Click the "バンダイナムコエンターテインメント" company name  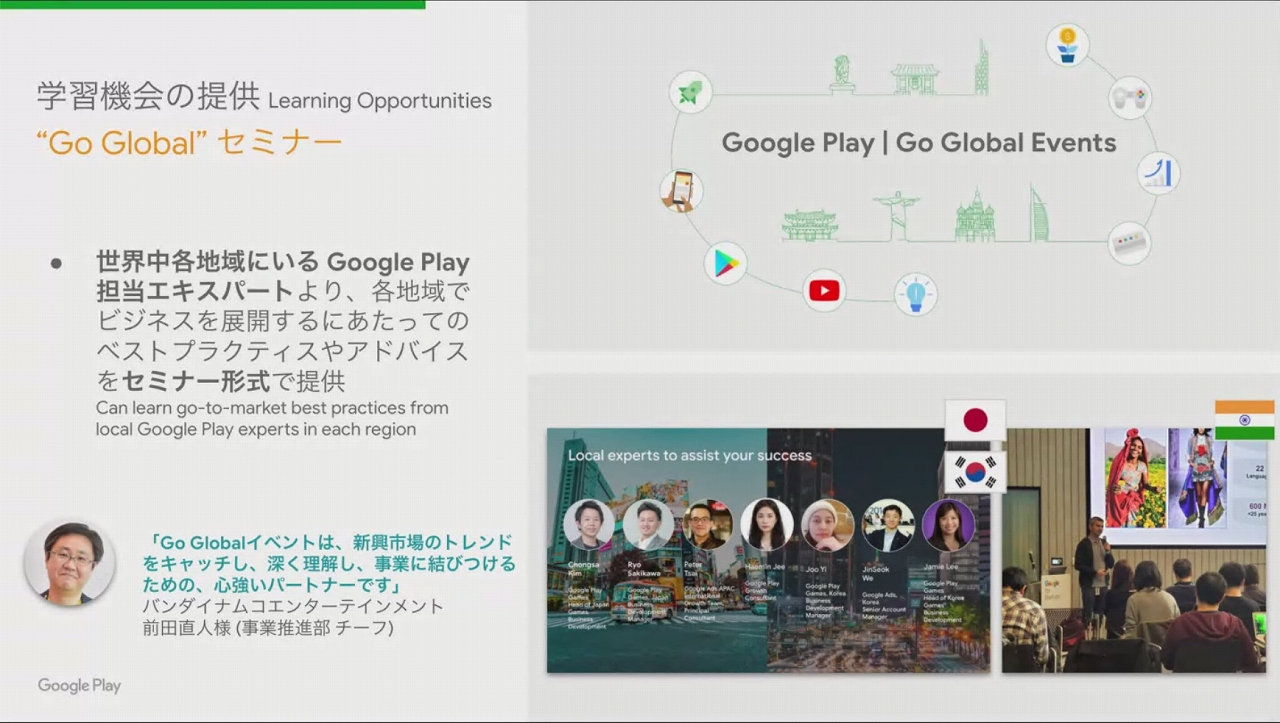tap(293, 607)
